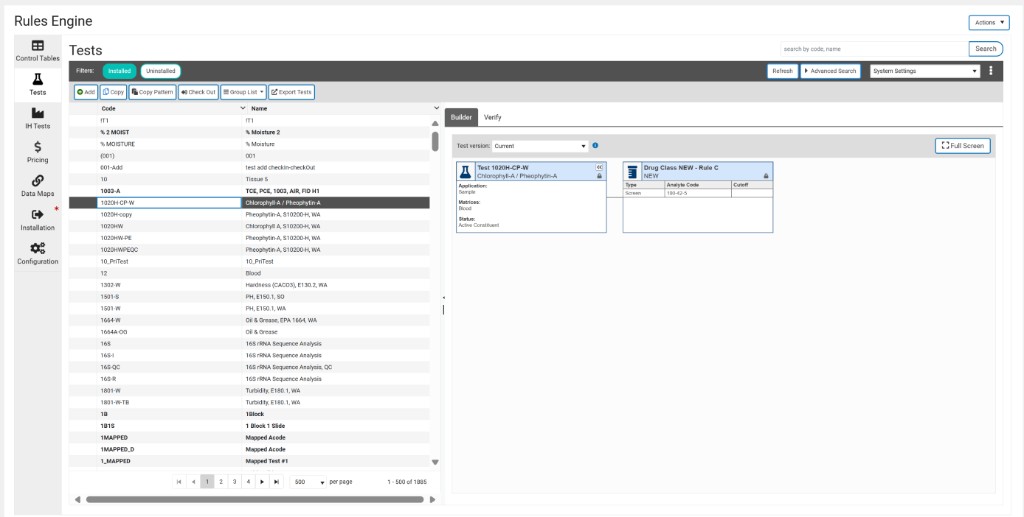This screenshot has height=517, width=1024.
Task: Click the Copy toolbar button
Action: pos(114,92)
